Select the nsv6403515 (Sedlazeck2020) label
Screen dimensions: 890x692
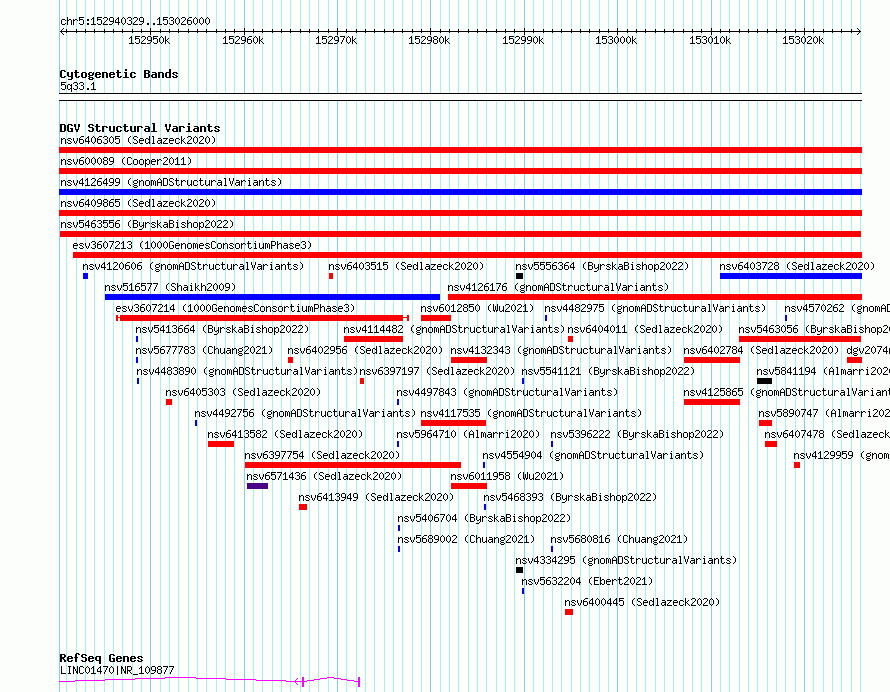tap(406, 266)
